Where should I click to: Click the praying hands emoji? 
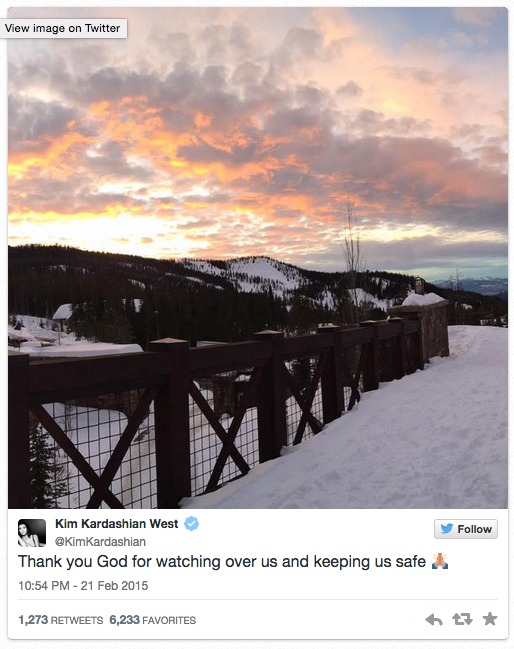point(440,561)
